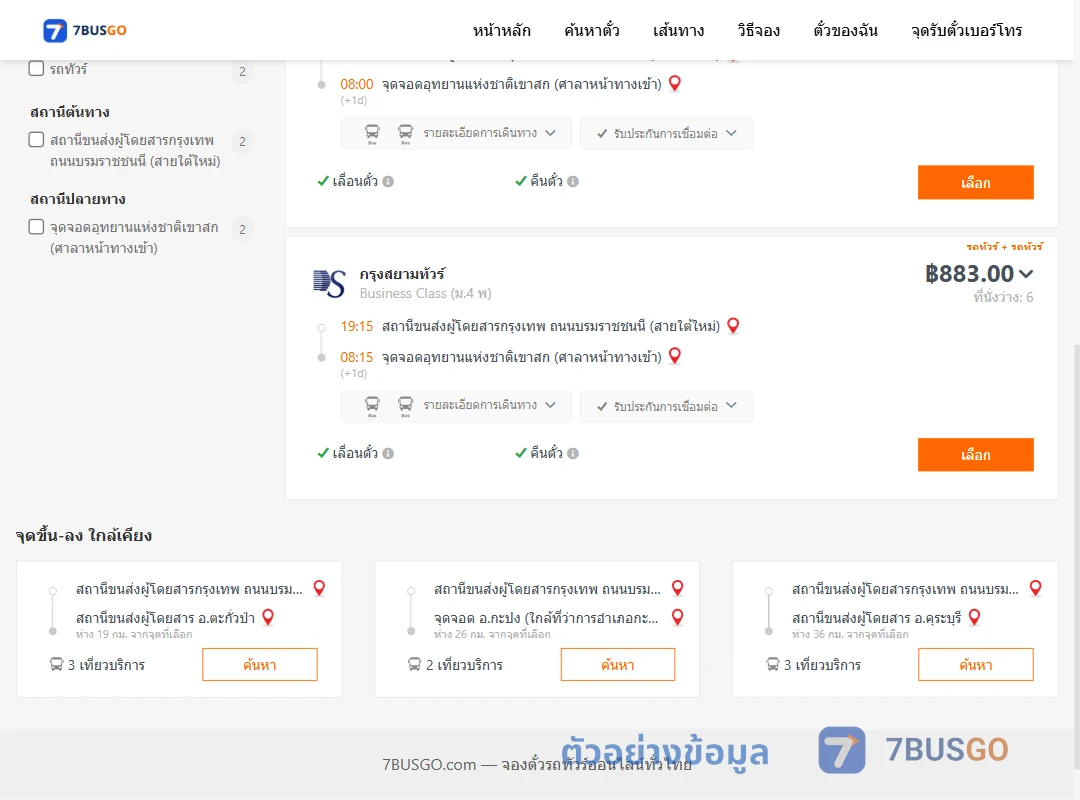
Task: Check the สายใต้ใหม่ origin station filter
Action: point(37,140)
